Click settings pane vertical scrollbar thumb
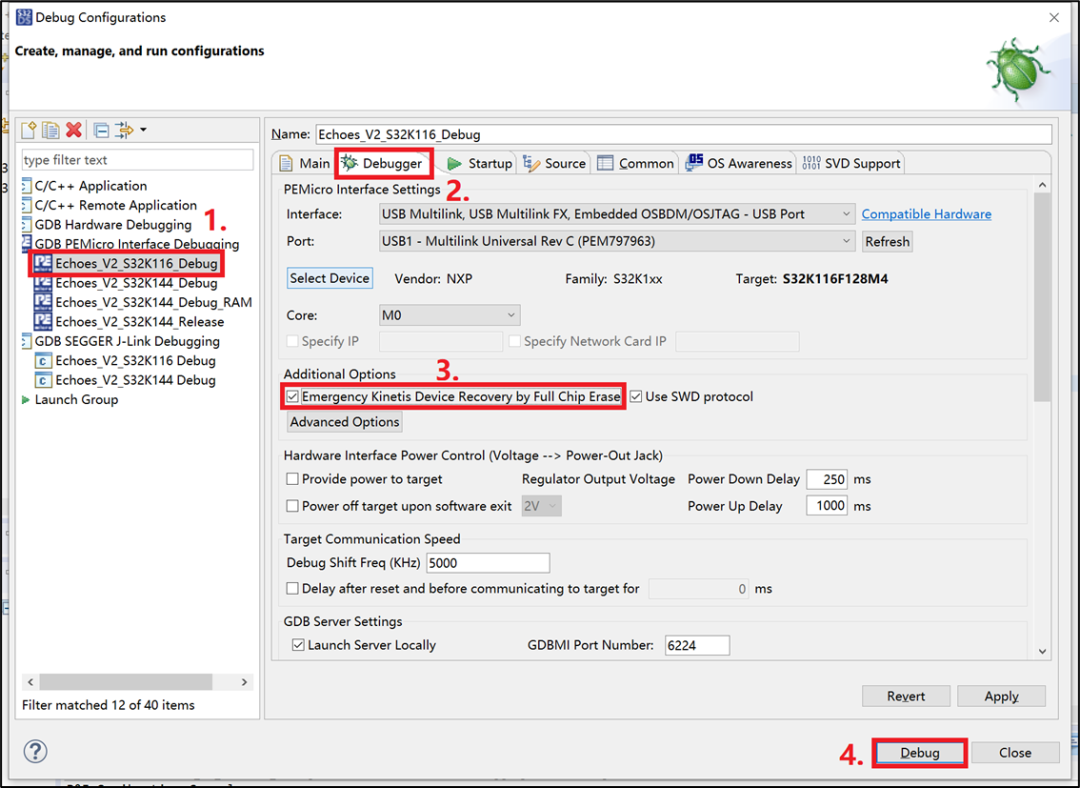Image resolution: width=1080 pixels, height=788 pixels. (1042, 296)
